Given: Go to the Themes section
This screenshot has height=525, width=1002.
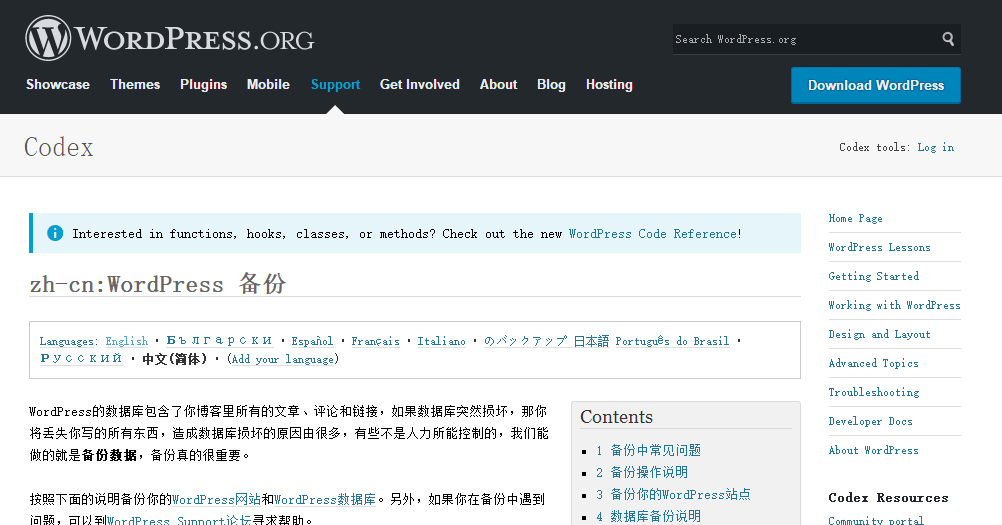Looking at the screenshot, I should coord(135,85).
